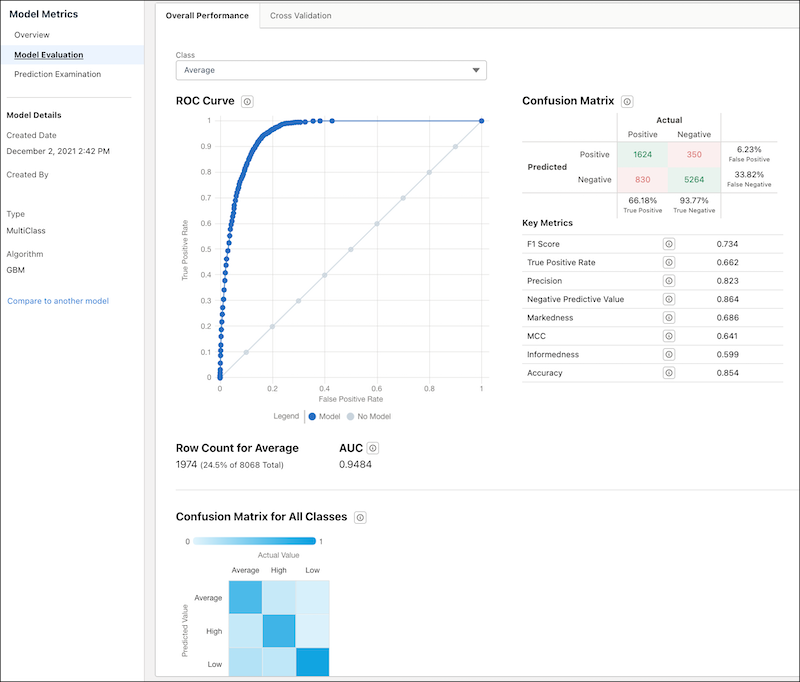Click Markedness value 0.686
The image size is (800, 682).
click(727, 318)
